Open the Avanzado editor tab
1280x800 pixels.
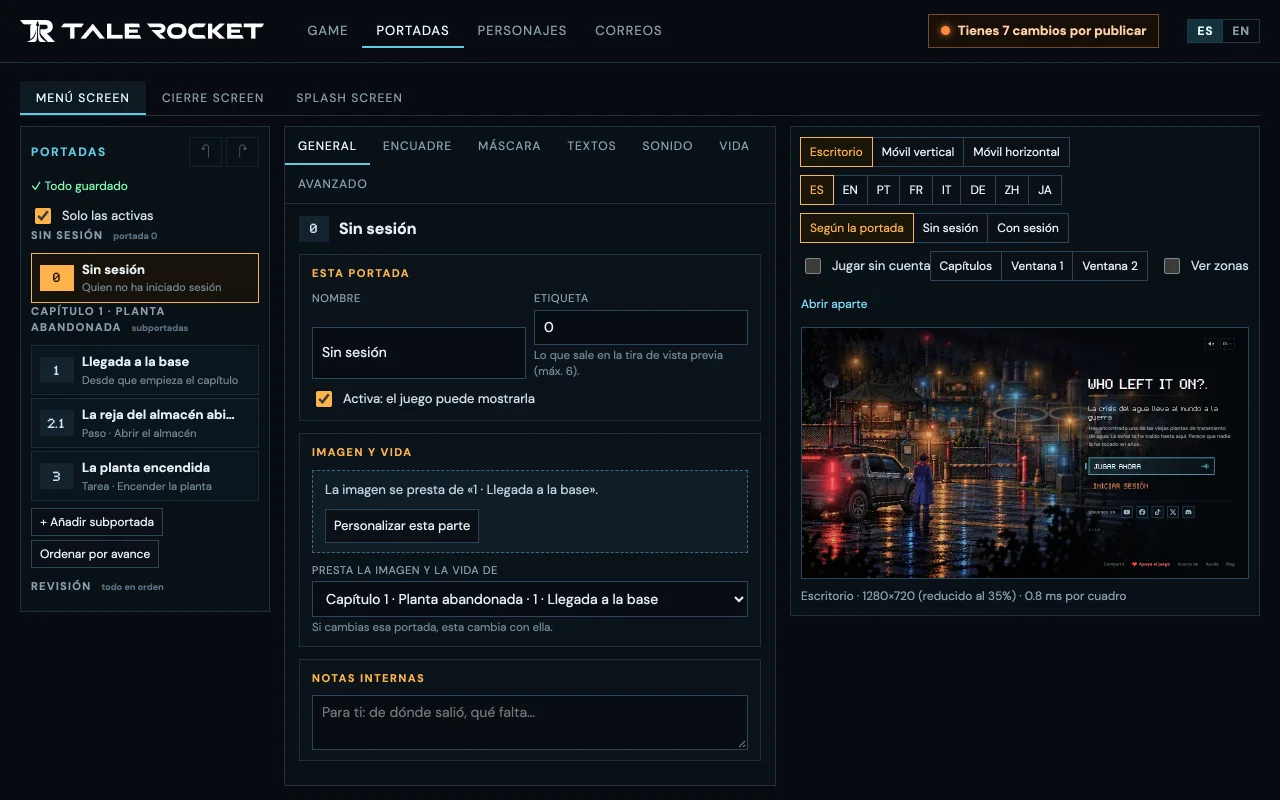coord(332,184)
